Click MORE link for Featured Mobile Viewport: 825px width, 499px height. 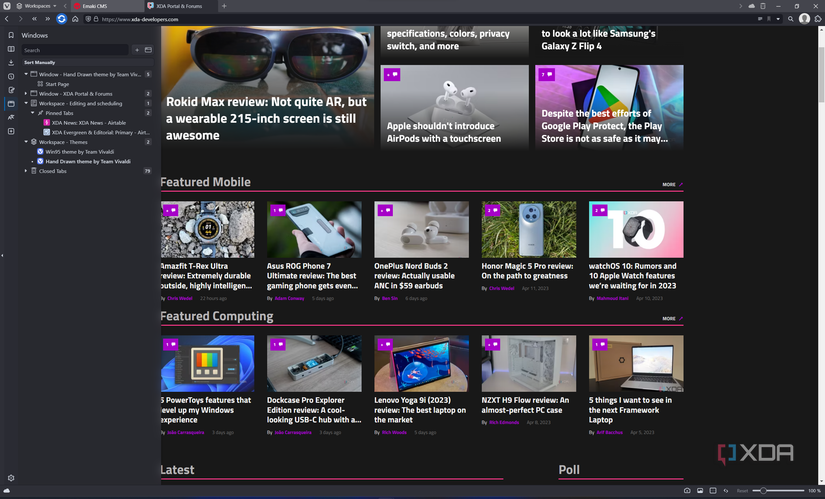[x=672, y=184]
